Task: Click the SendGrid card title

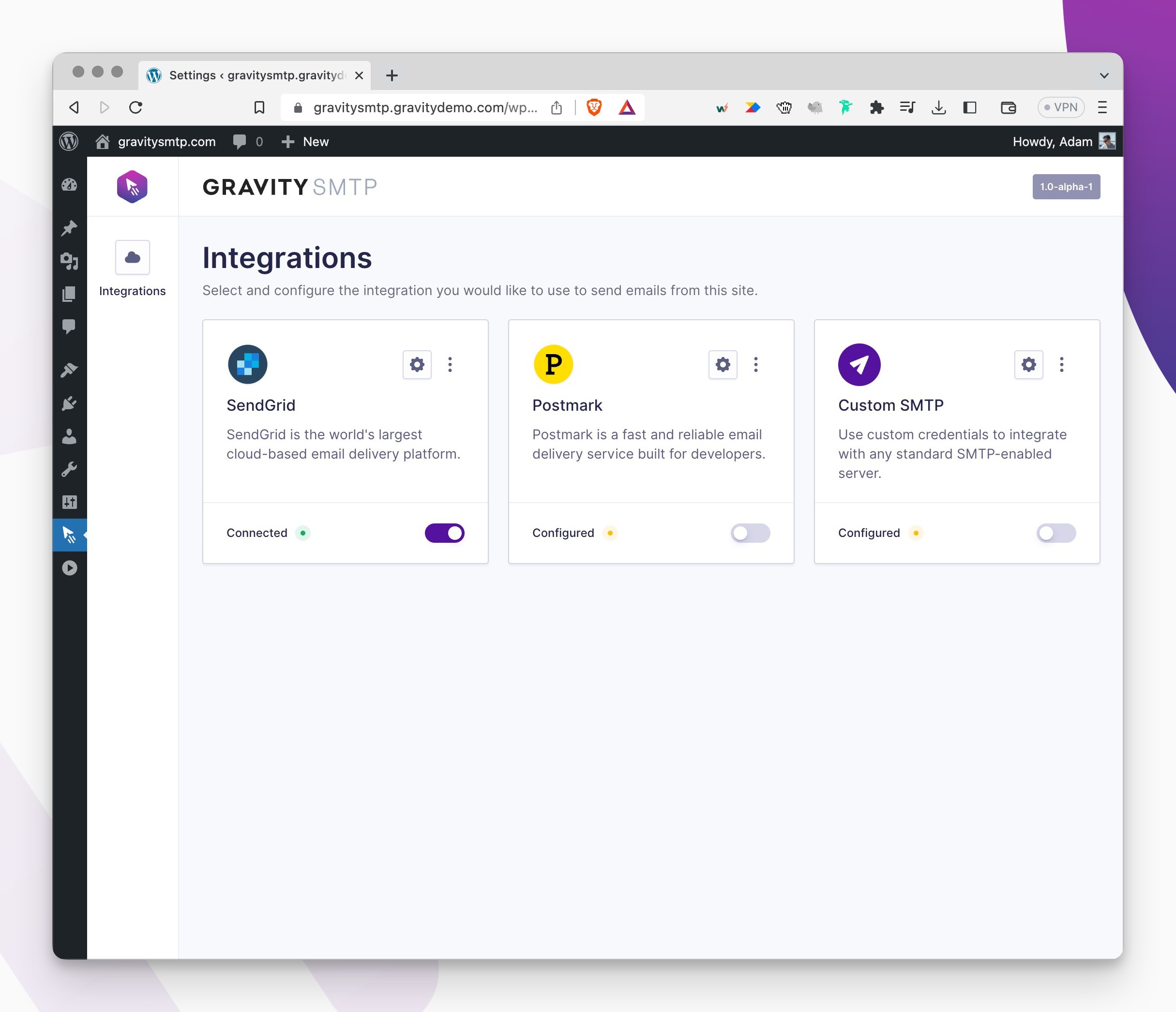Action: coord(260,405)
